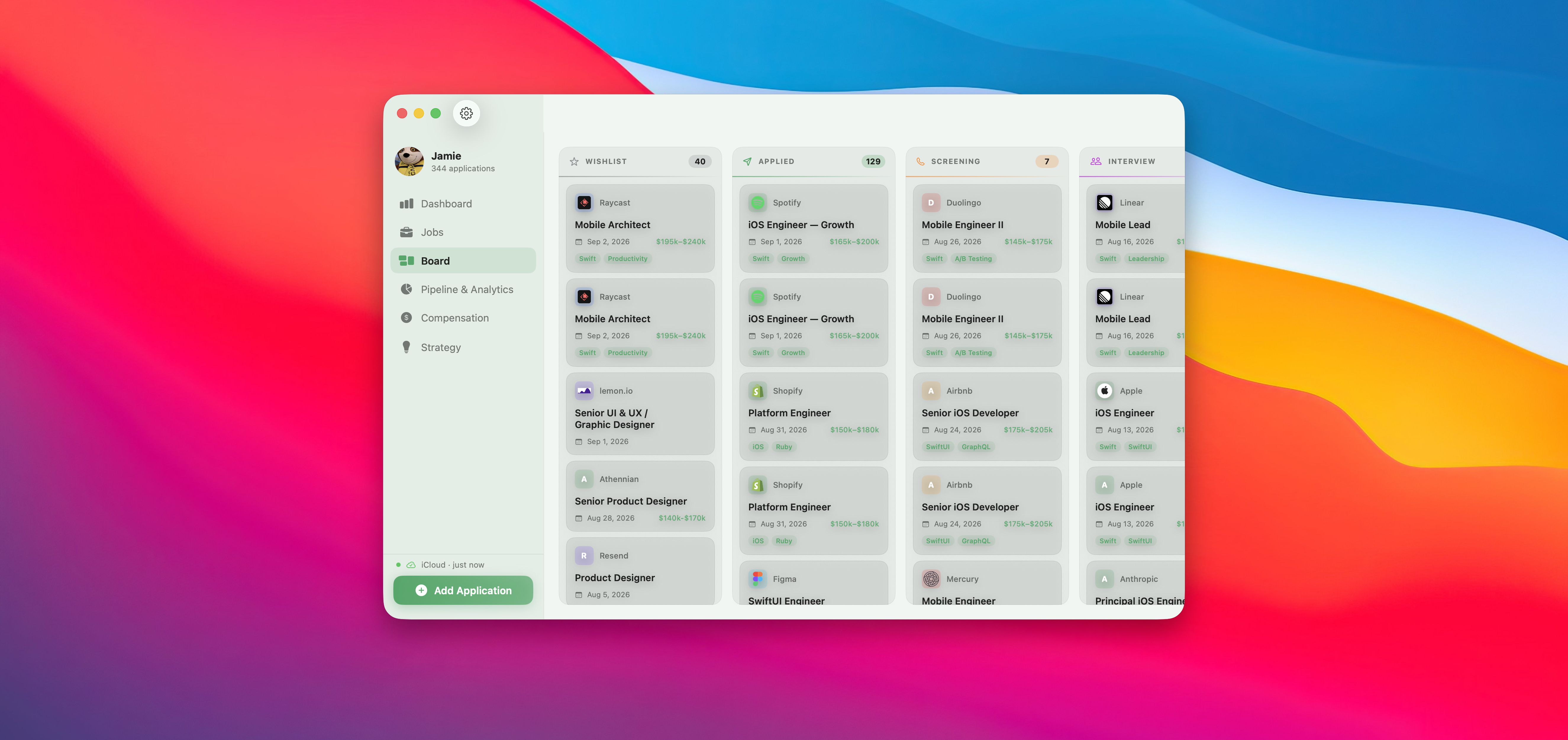Click the first Duolingo letter avatar

click(931, 203)
